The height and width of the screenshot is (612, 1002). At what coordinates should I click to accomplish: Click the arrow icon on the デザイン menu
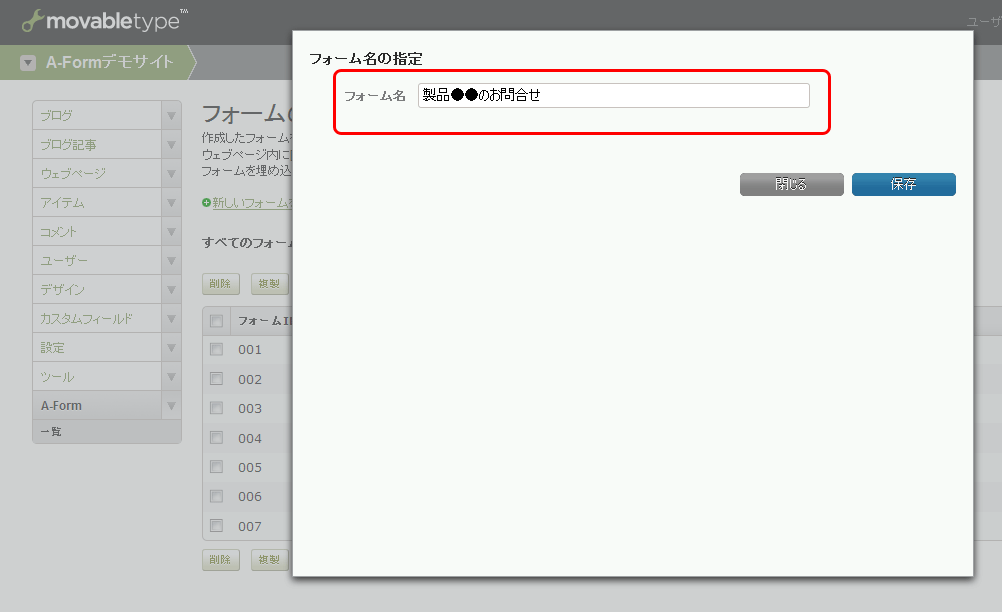point(169,289)
